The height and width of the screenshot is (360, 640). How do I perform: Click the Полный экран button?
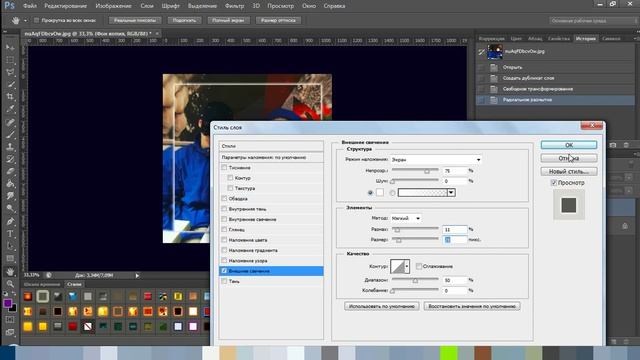click(x=228, y=20)
